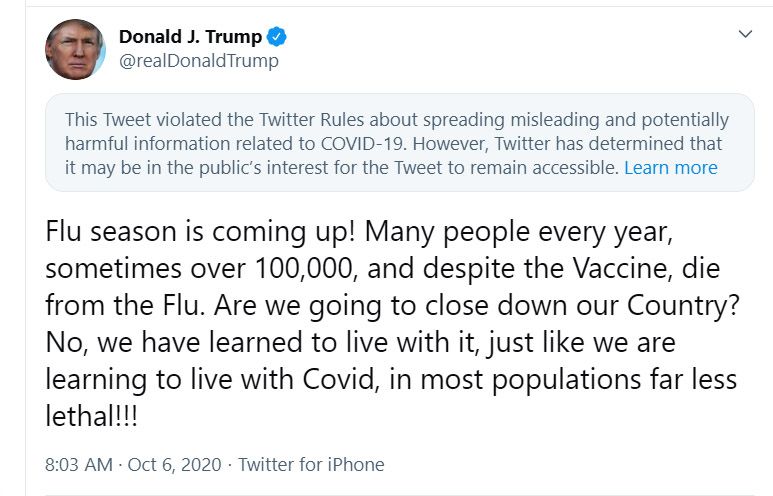
Task: Click the @realDonaldTrump handle
Action: pos(198,61)
